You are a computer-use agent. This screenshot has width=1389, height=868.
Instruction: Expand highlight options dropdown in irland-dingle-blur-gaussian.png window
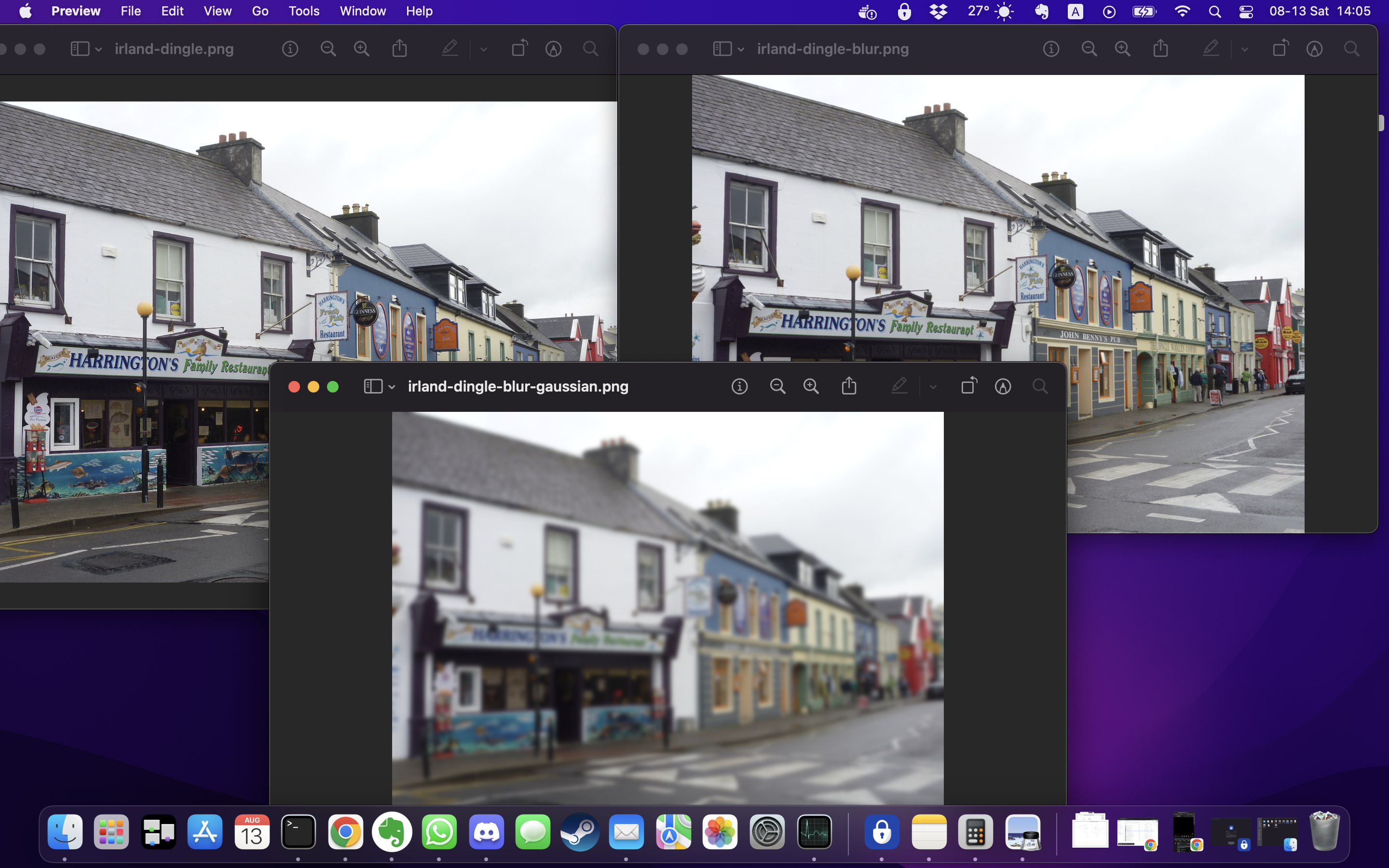click(933, 387)
